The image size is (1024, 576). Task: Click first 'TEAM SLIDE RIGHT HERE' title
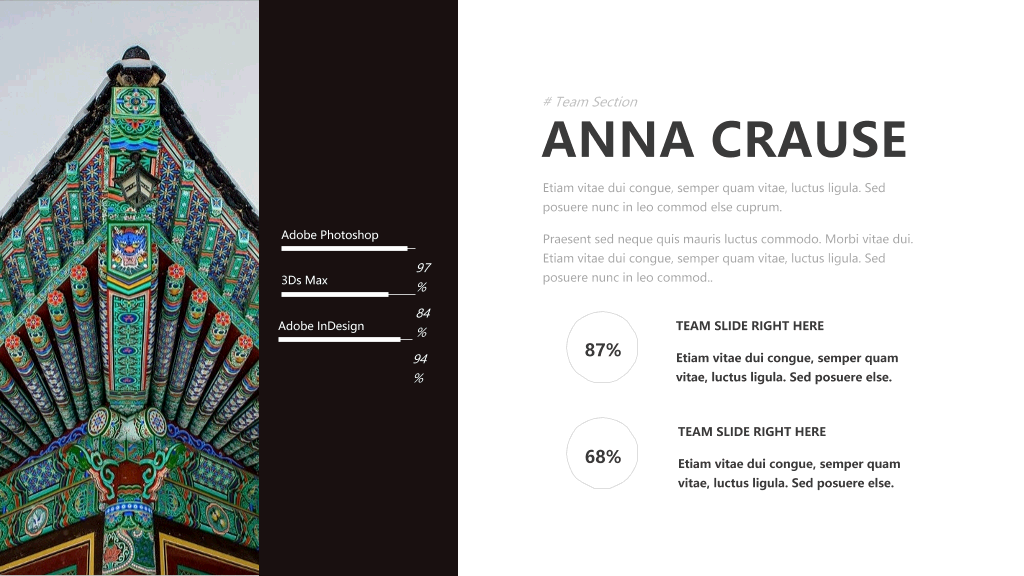[x=750, y=326]
